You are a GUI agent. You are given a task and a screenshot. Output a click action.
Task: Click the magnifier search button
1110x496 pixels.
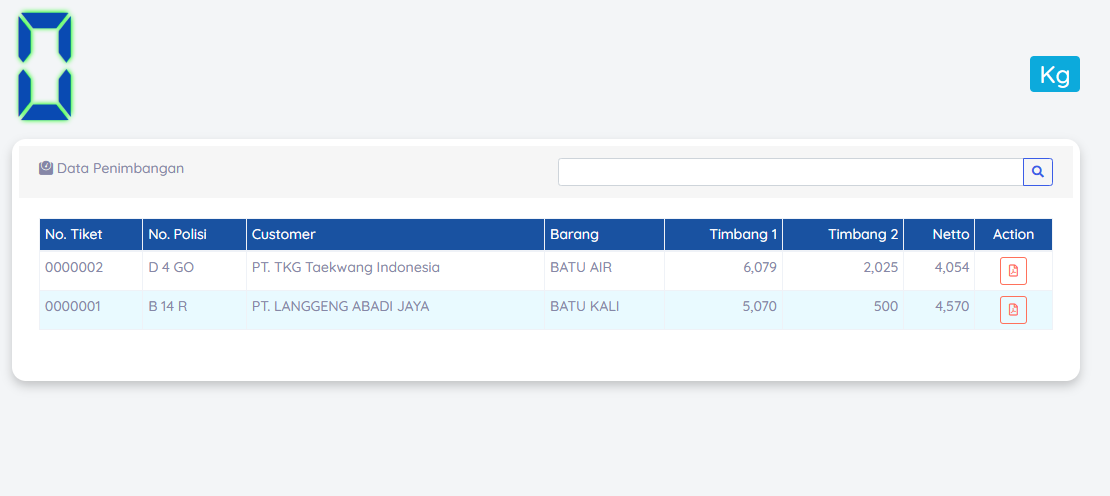point(1038,172)
